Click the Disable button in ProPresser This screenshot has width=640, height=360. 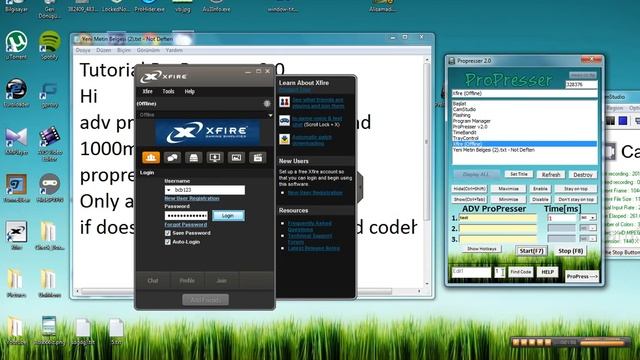540,200
